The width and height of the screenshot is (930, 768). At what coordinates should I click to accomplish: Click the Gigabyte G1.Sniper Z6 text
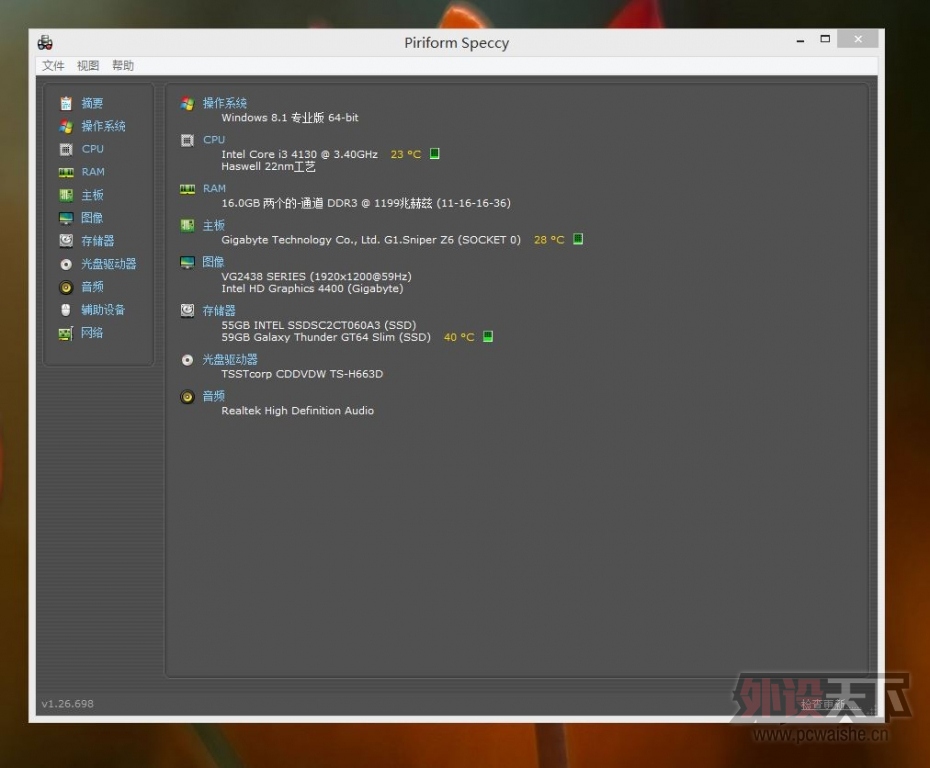point(371,240)
